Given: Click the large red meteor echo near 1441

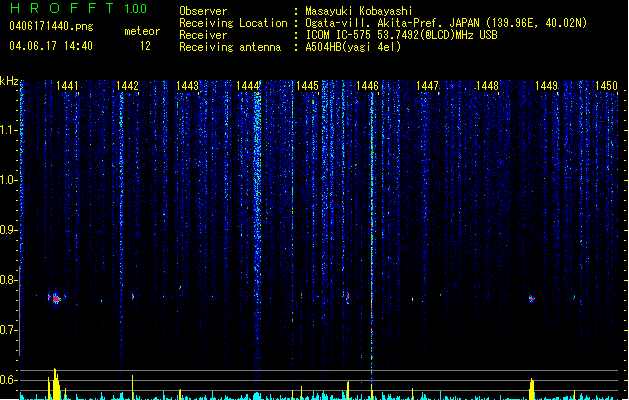Looking at the screenshot, I should [56, 299].
